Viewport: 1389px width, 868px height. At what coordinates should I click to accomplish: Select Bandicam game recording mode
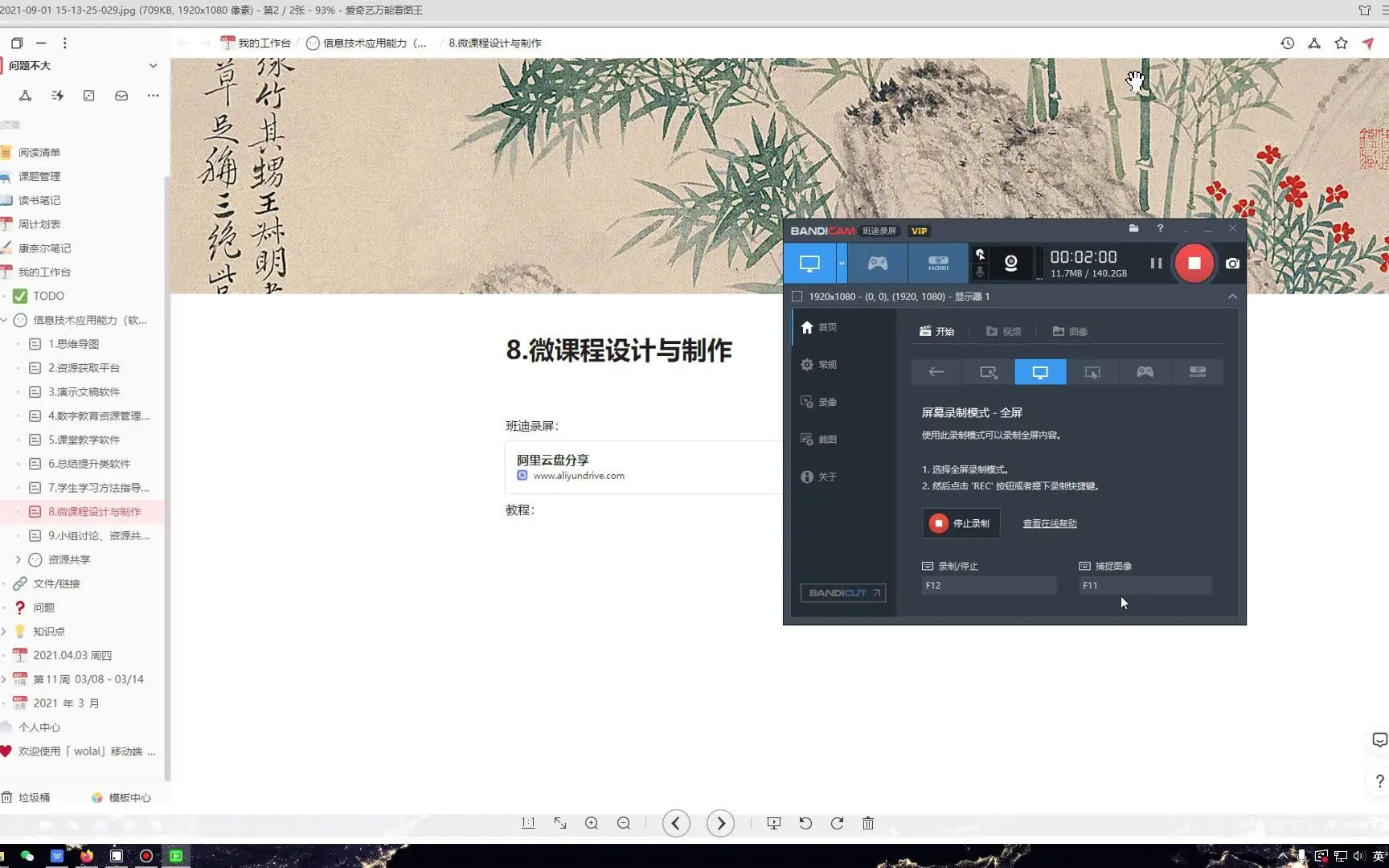point(877,263)
